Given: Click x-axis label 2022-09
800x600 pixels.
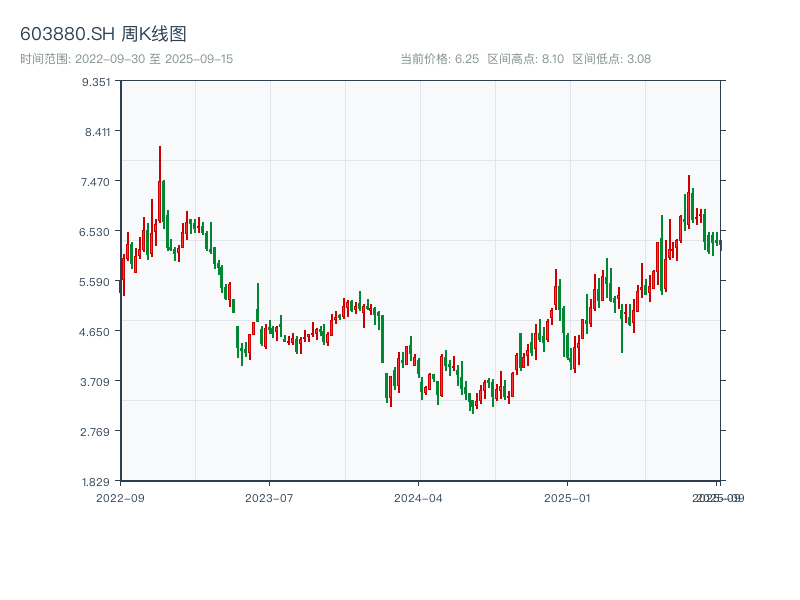Looking at the screenshot, I should click(x=120, y=498).
